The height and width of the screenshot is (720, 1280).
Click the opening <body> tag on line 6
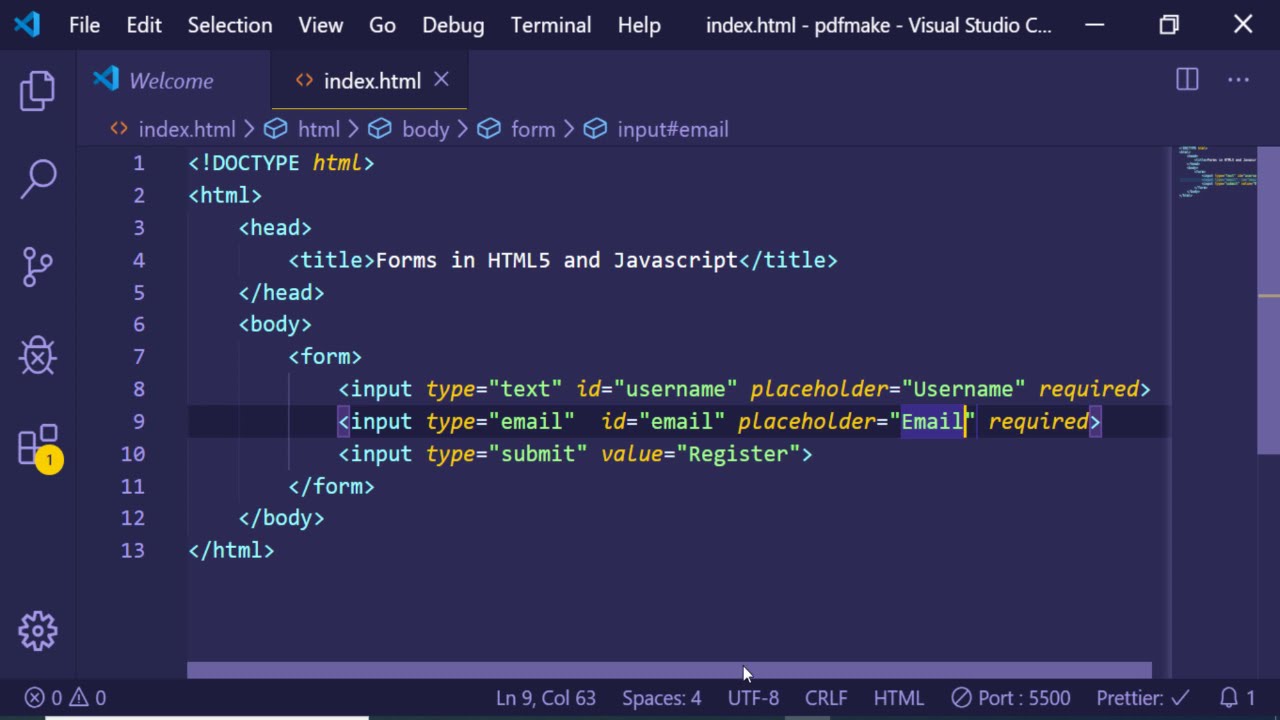point(275,325)
